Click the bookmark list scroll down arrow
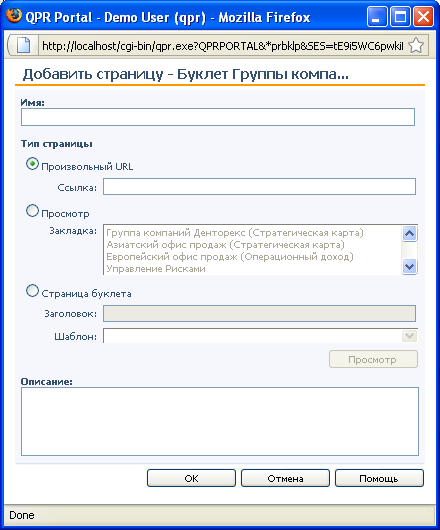 point(410,267)
